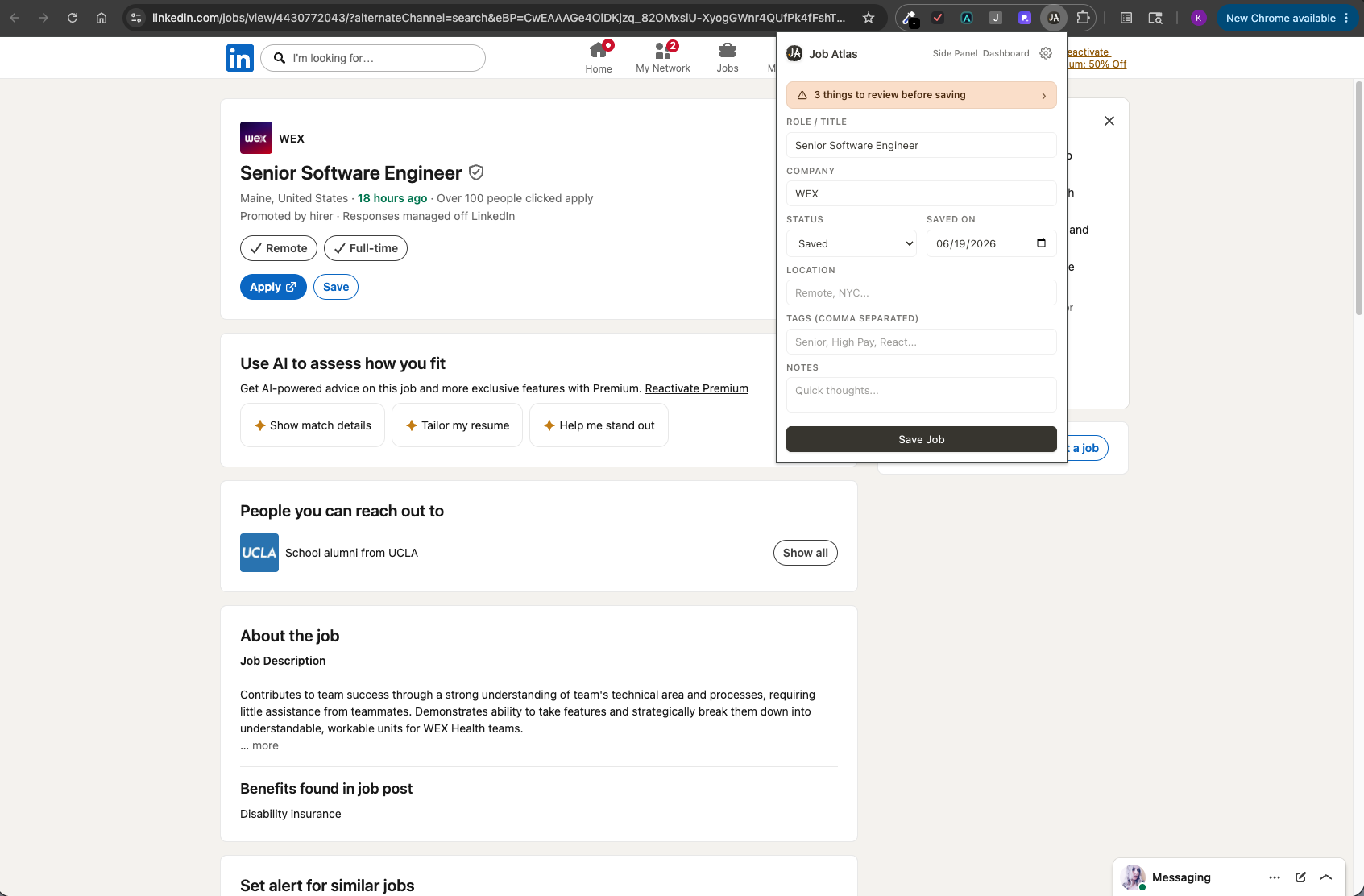1364x896 pixels.
Task: Reload the page with the refresh icon
Action: (73, 18)
